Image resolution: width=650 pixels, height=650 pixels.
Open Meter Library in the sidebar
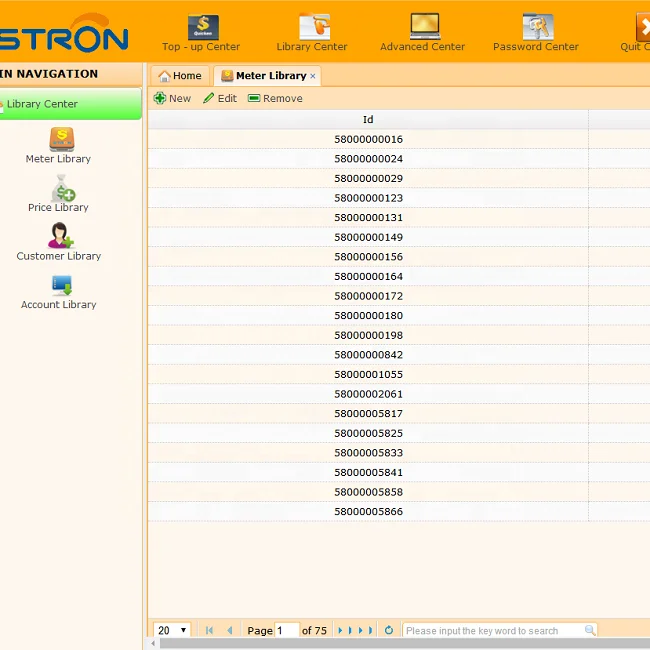tap(59, 145)
